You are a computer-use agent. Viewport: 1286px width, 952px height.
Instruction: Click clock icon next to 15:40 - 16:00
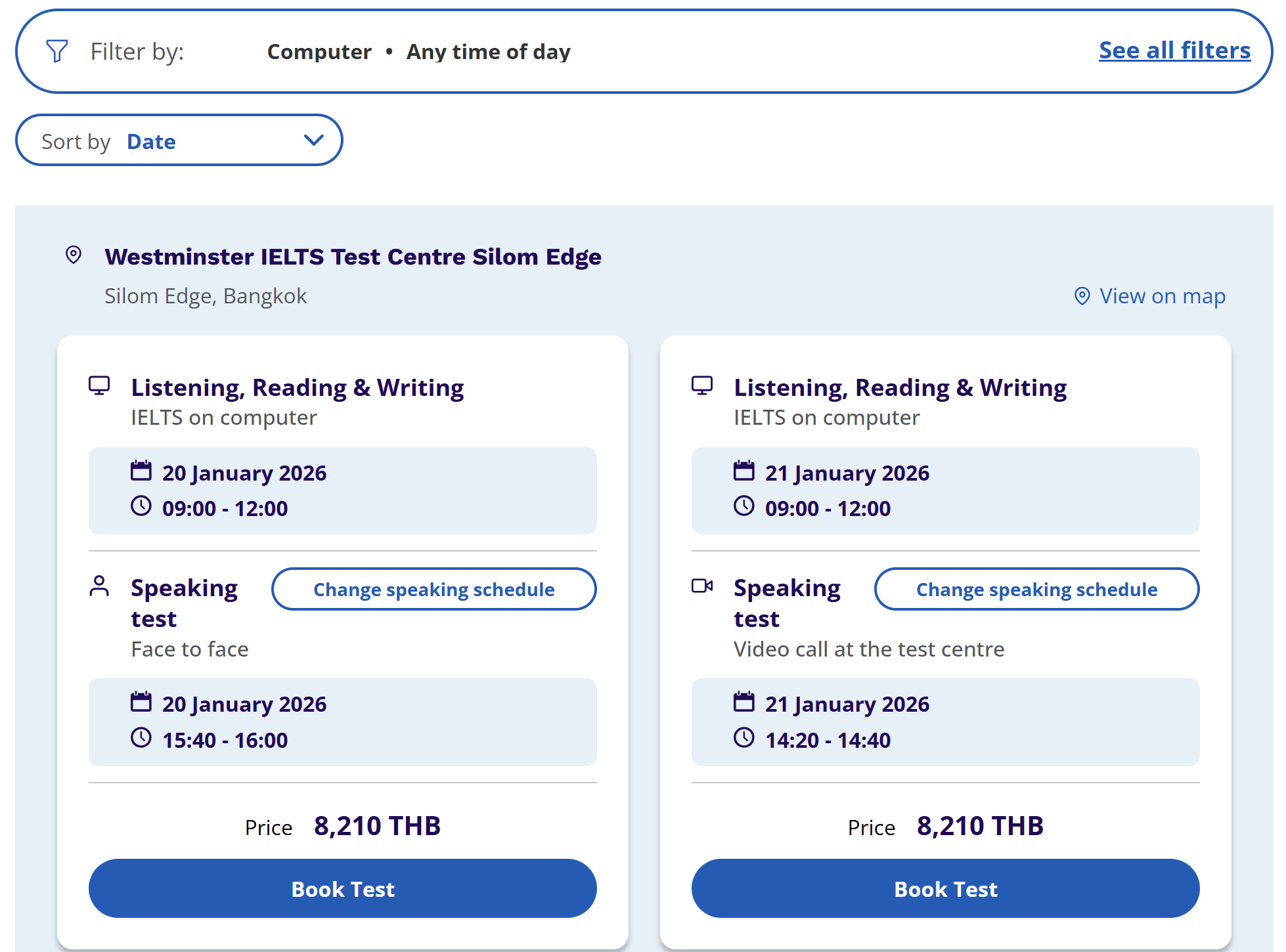[x=141, y=738]
